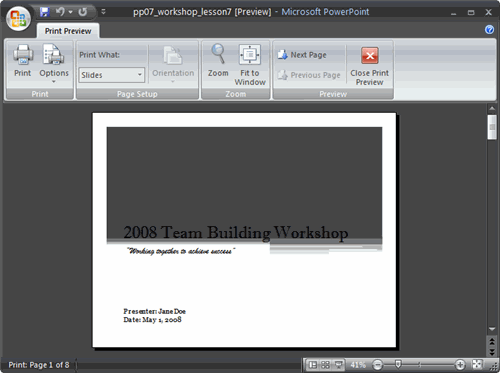Switch to Normal view in status bar

click(x=313, y=365)
